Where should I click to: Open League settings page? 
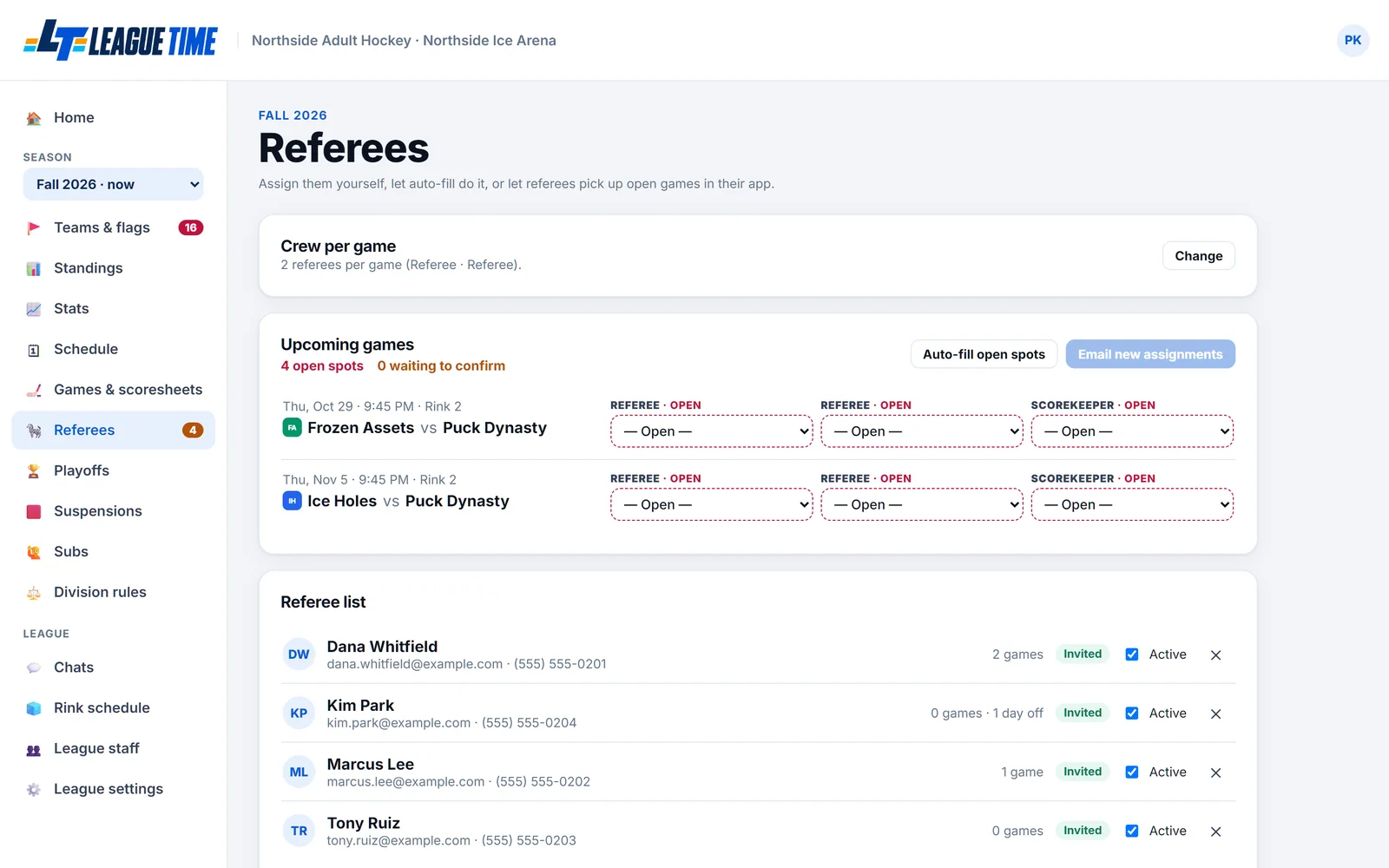click(x=113, y=789)
